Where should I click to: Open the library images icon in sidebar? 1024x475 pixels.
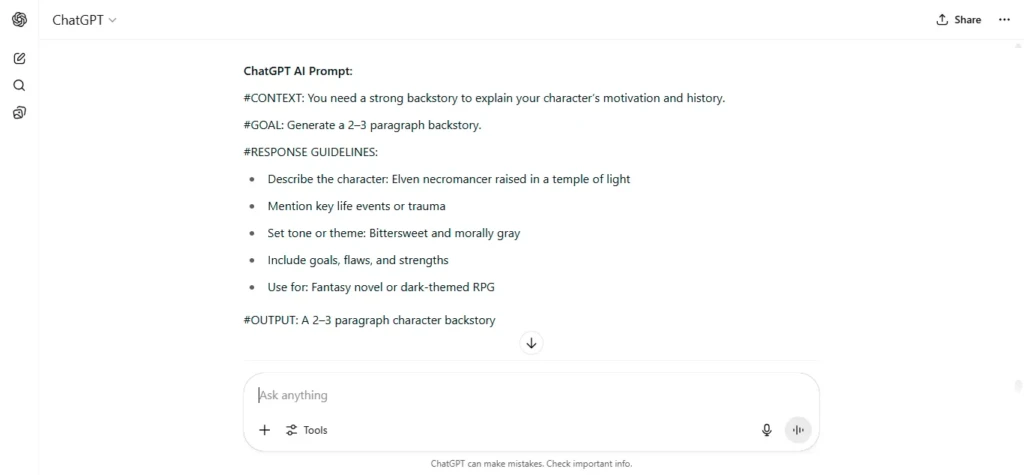click(x=20, y=113)
